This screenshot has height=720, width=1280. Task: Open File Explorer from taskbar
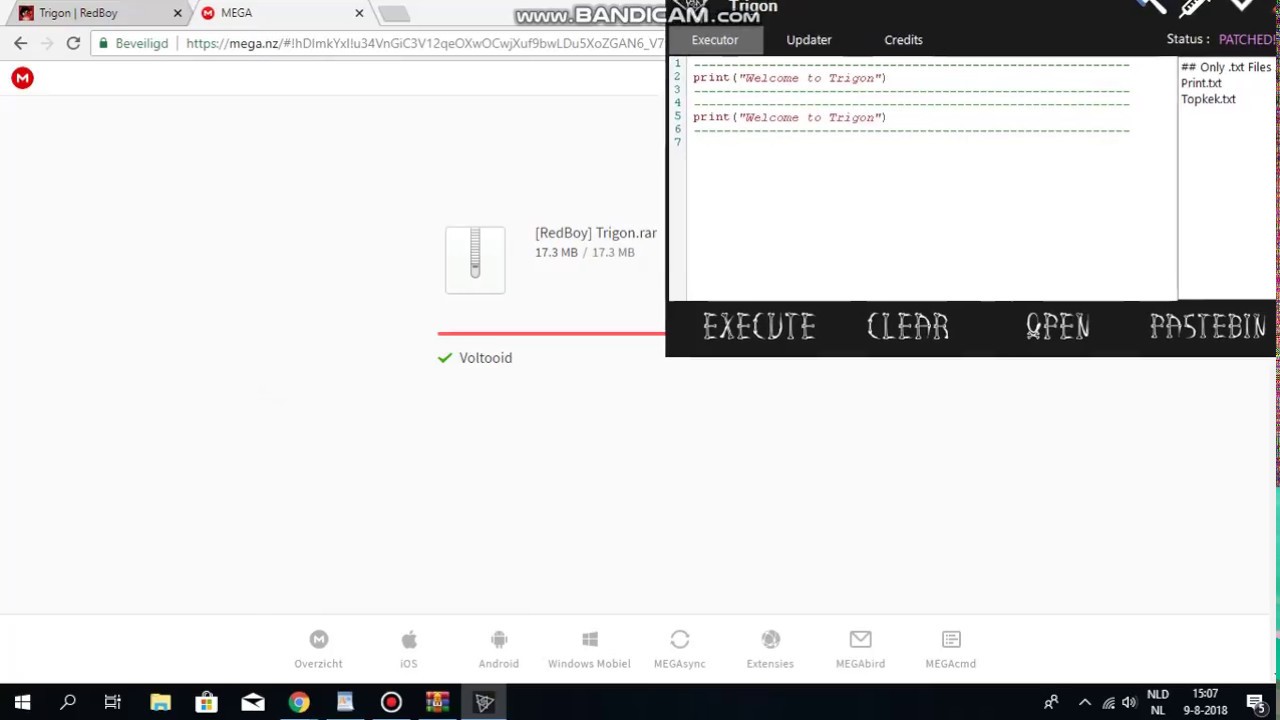tap(160, 702)
